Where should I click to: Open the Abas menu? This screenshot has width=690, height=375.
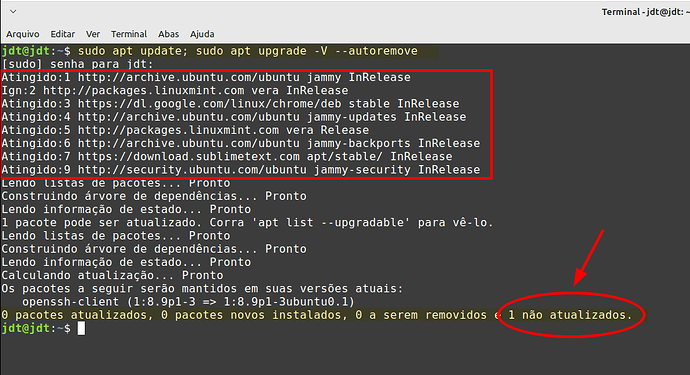[169, 34]
